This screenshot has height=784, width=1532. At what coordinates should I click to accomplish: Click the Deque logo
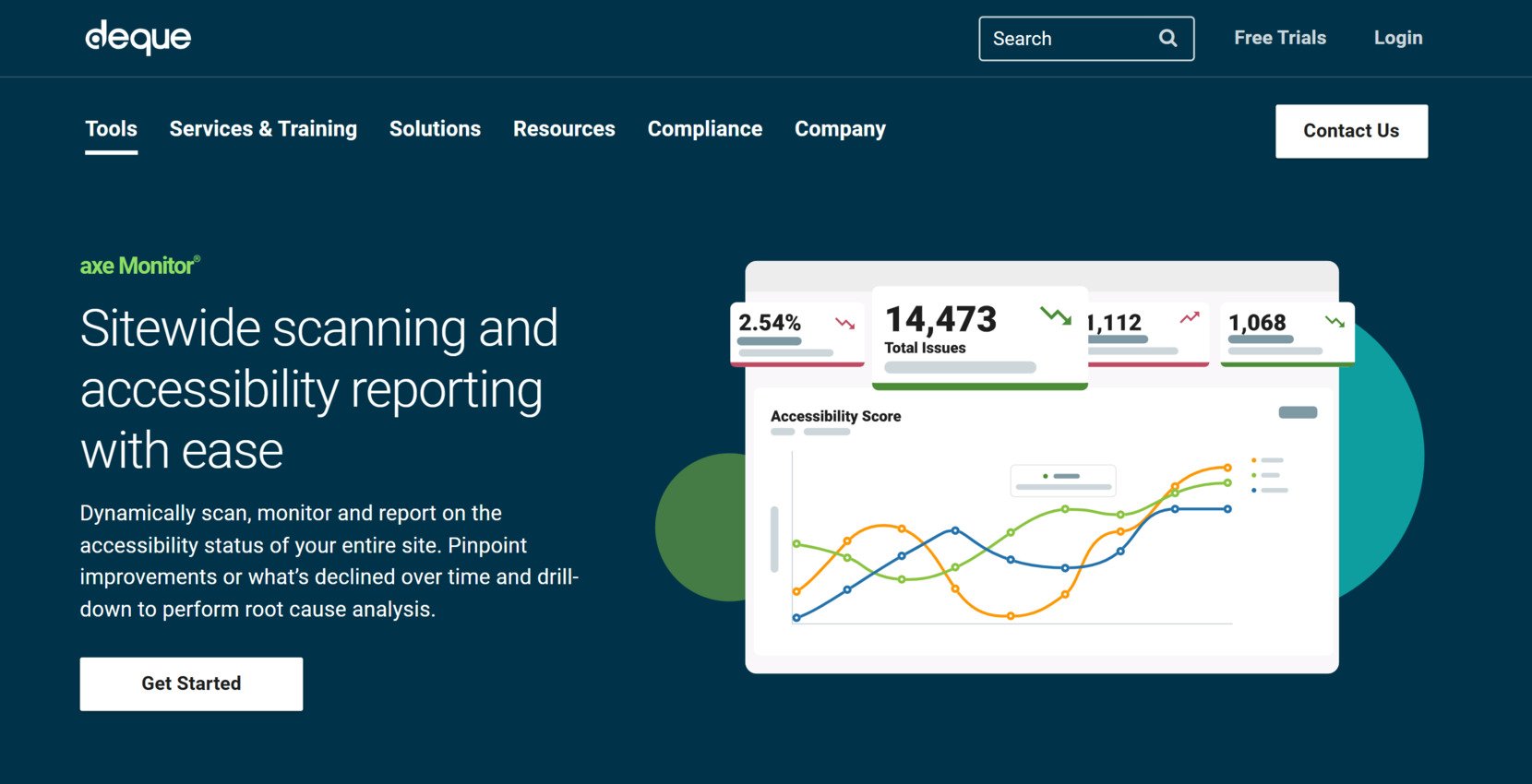point(138,38)
